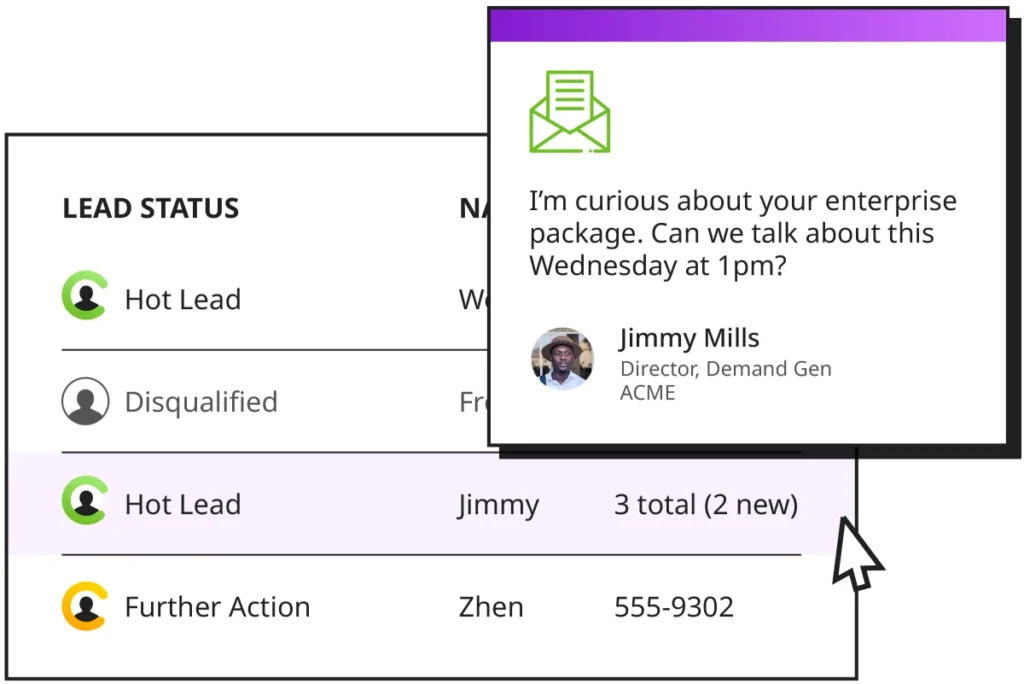
Task: Click the Director, Demand Gen title text
Action: (x=726, y=369)
